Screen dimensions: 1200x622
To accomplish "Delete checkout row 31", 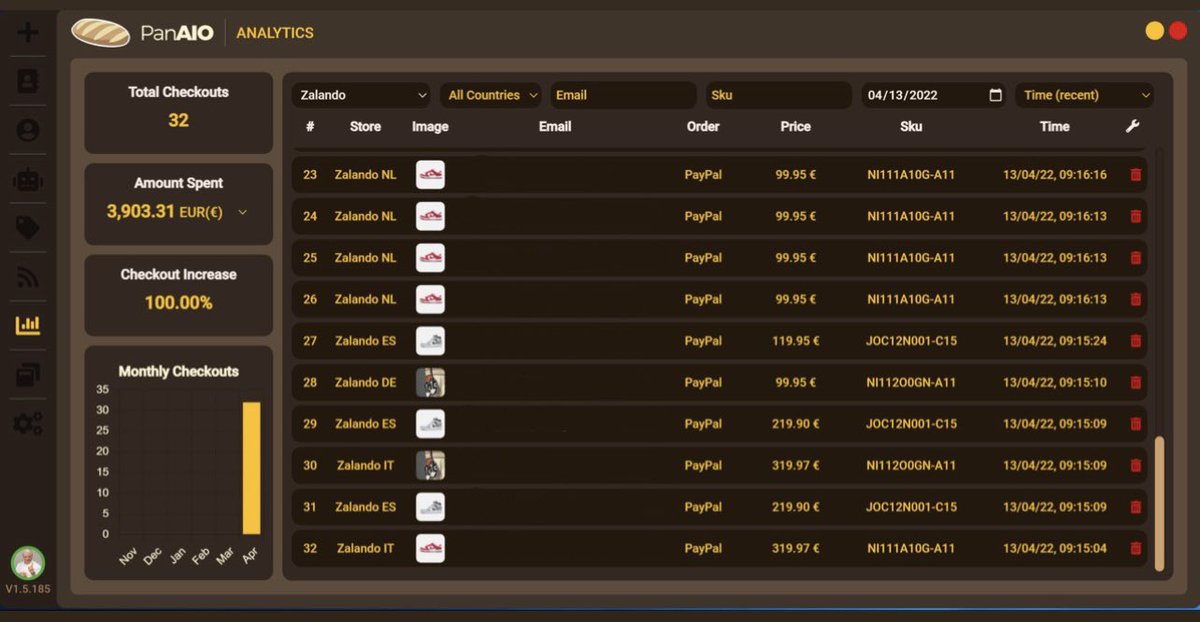I will point(1135,507).
